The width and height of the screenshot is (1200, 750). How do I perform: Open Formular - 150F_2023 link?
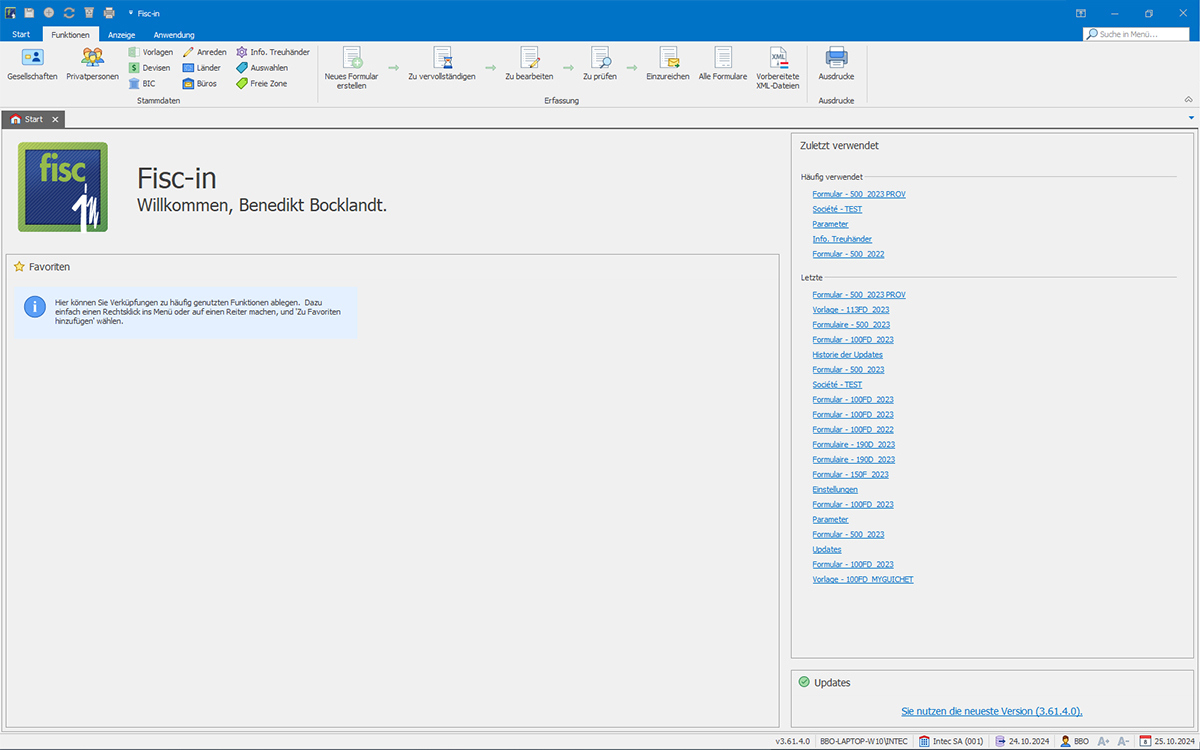(850, 475)
